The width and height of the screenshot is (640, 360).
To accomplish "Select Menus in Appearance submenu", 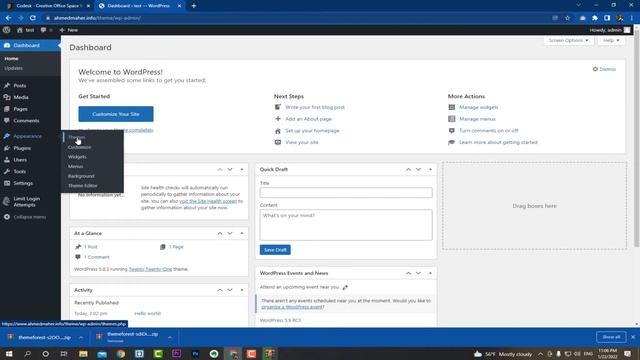I will (x=76, y=166).
